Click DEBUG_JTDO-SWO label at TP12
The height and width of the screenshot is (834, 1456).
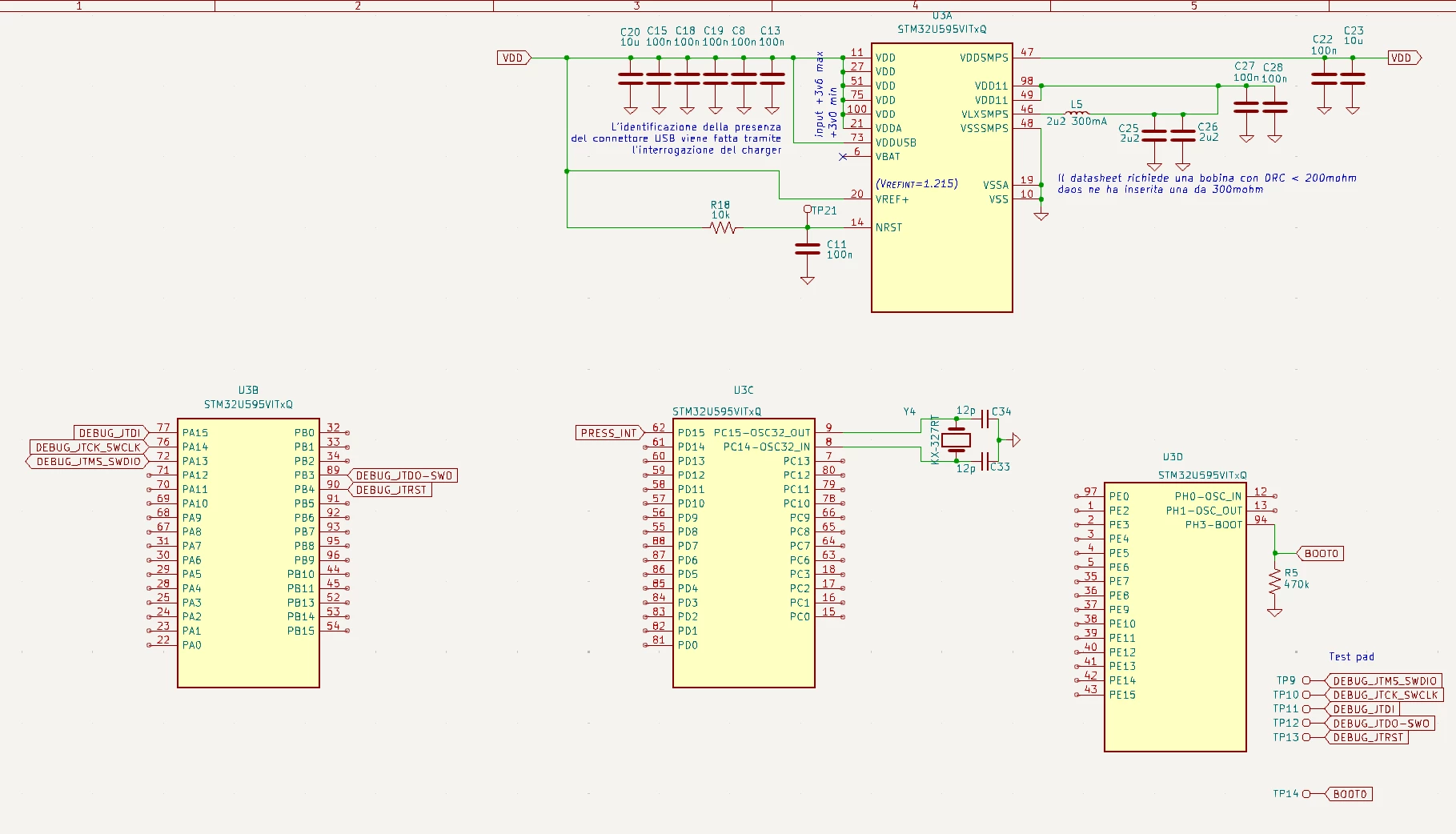click(1380, 724)
